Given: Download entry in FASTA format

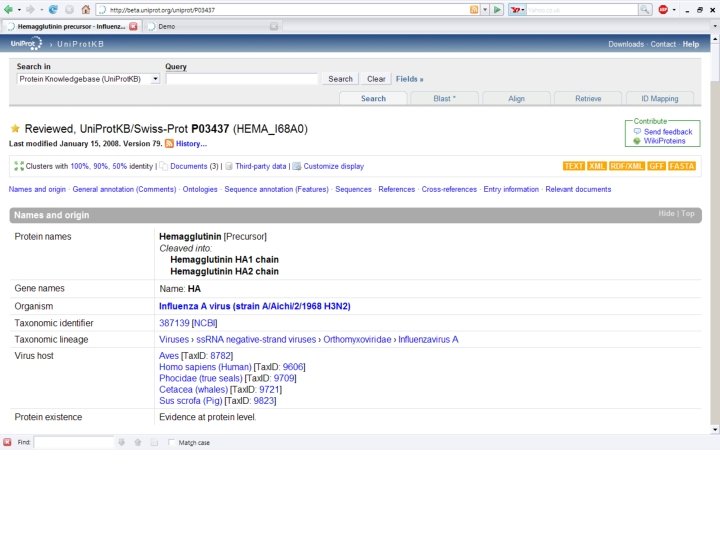Looking at the screenshot, I should click(x=682, y=166).
